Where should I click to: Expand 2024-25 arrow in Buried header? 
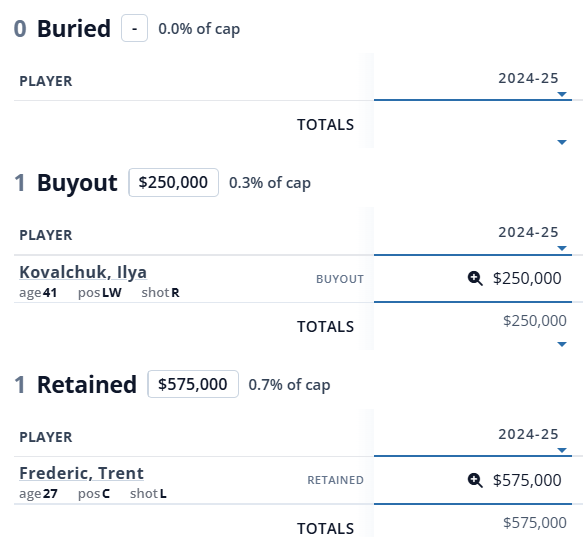(562, 94)
